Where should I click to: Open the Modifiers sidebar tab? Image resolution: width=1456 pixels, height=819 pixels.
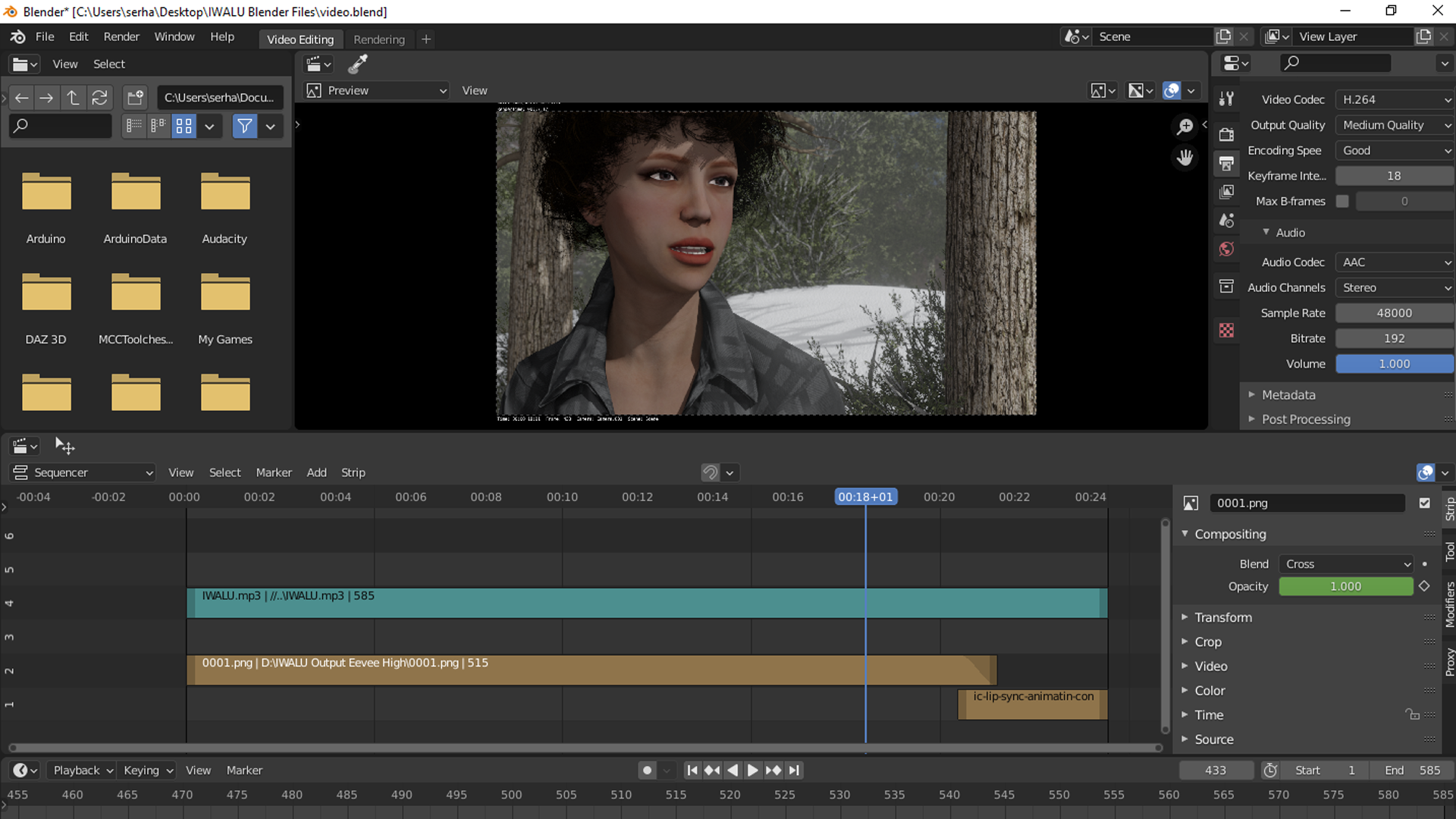click(x=1449, y=604)
